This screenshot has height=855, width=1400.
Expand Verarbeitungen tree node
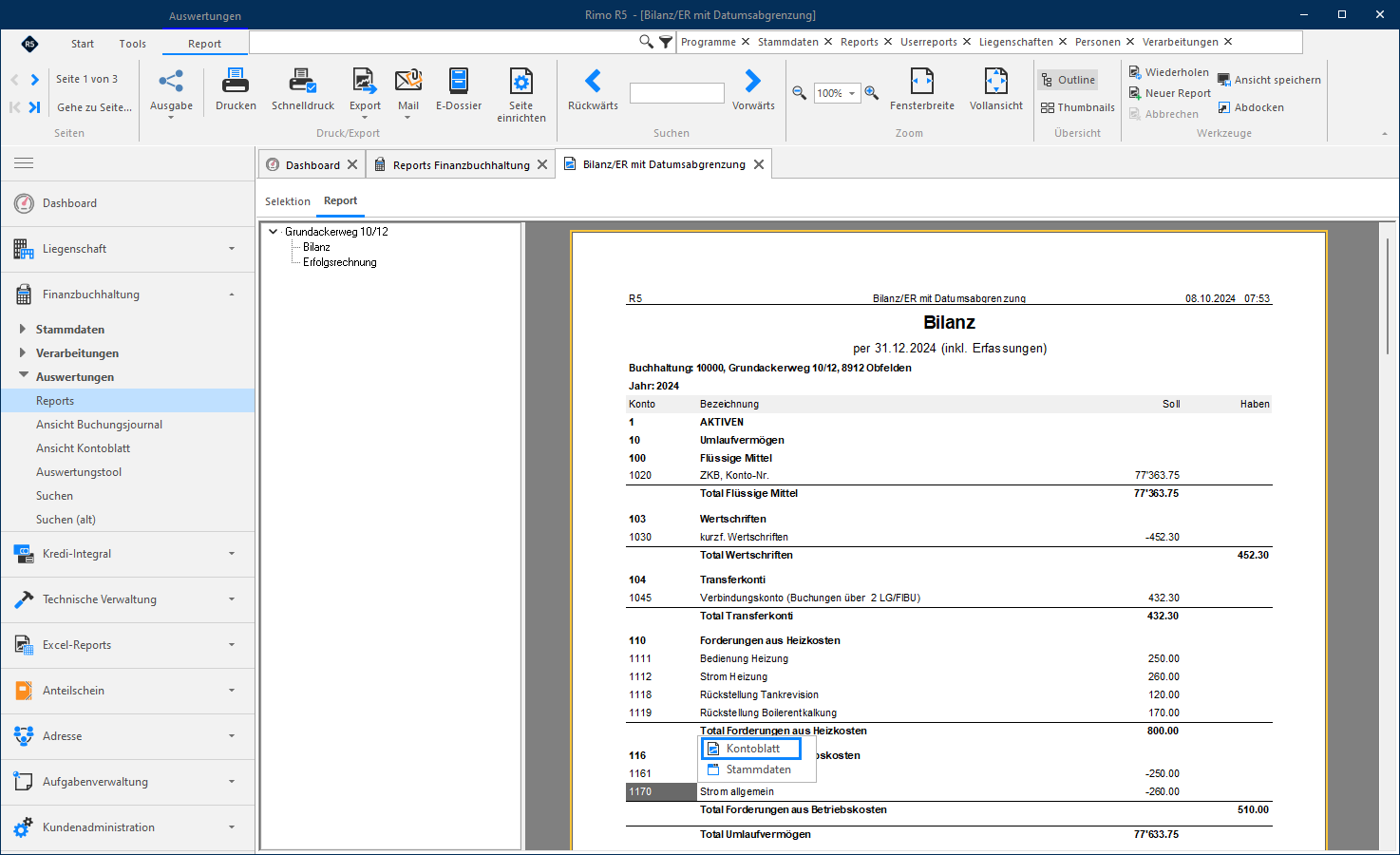23,352
